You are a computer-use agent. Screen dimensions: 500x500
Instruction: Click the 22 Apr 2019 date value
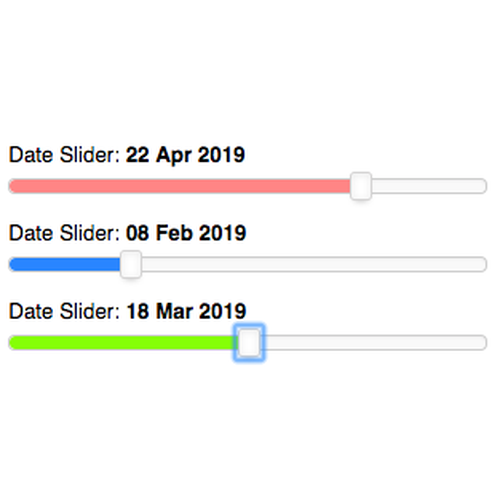185,155
